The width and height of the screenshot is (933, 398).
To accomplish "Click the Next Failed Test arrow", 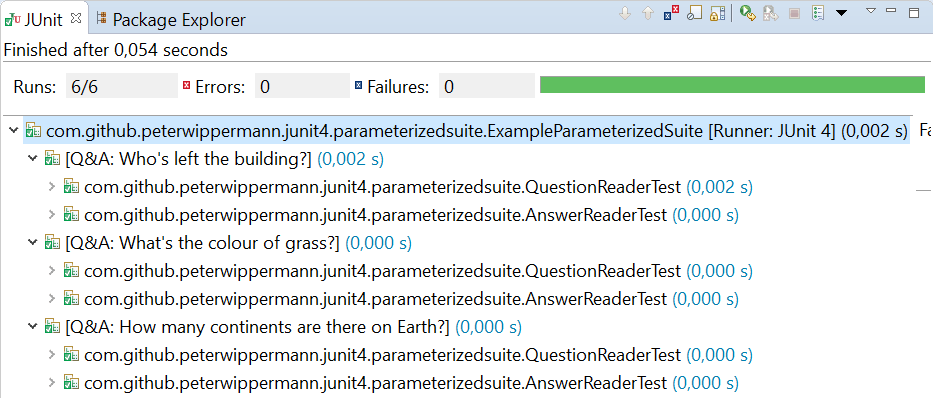I will 625,13.
